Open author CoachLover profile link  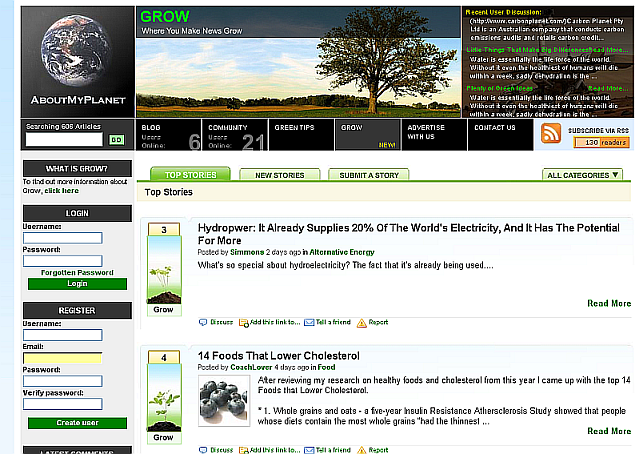[251, 367]
